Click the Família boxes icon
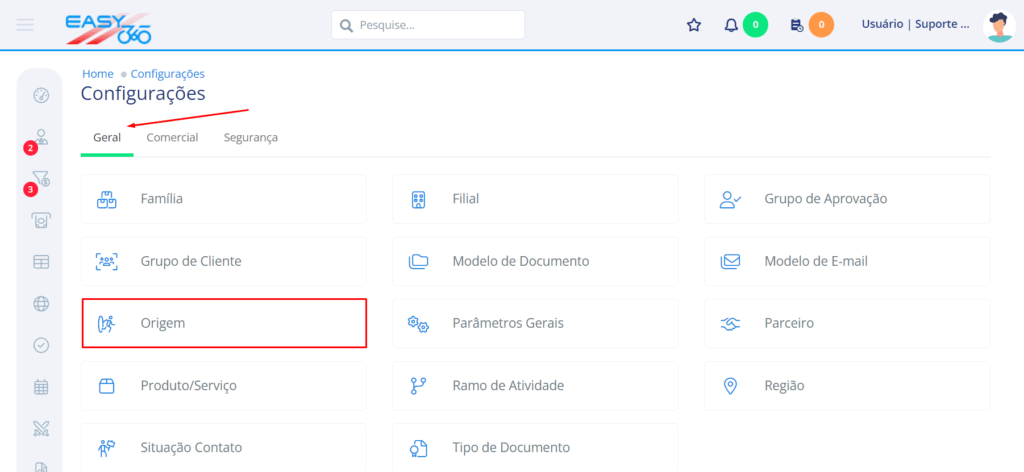This screenshot has width=1024, height=472. click(106, 199)
